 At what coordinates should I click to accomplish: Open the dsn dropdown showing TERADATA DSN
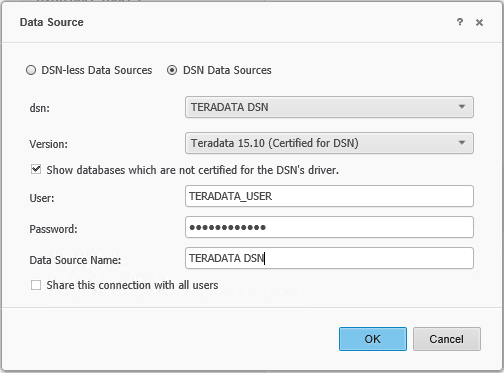click(329, 107)
